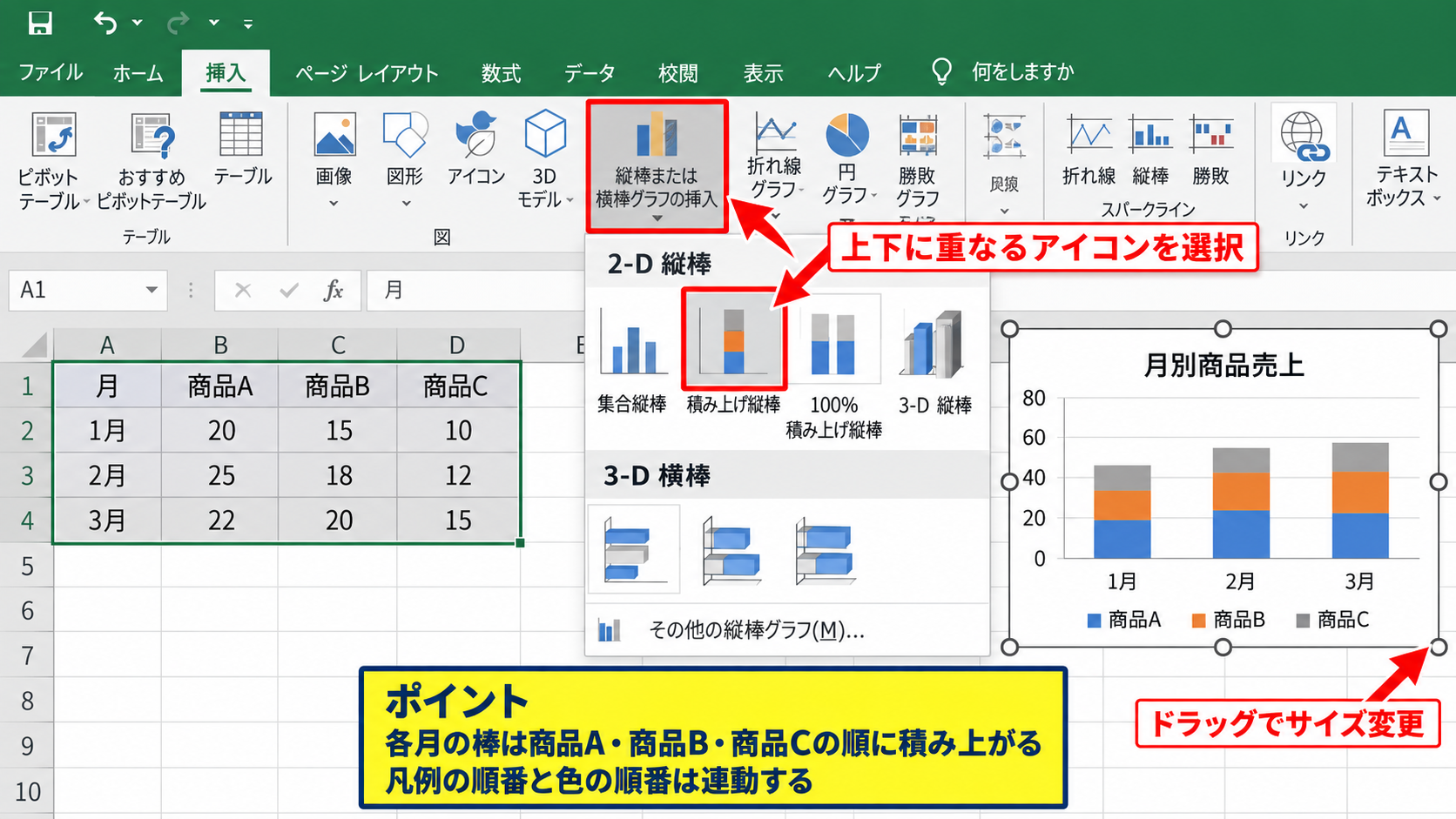1456x819 pixels.
Task: Click the chart title 月別商品売上
Action: pyautogui.click(x=1223, y=365)
